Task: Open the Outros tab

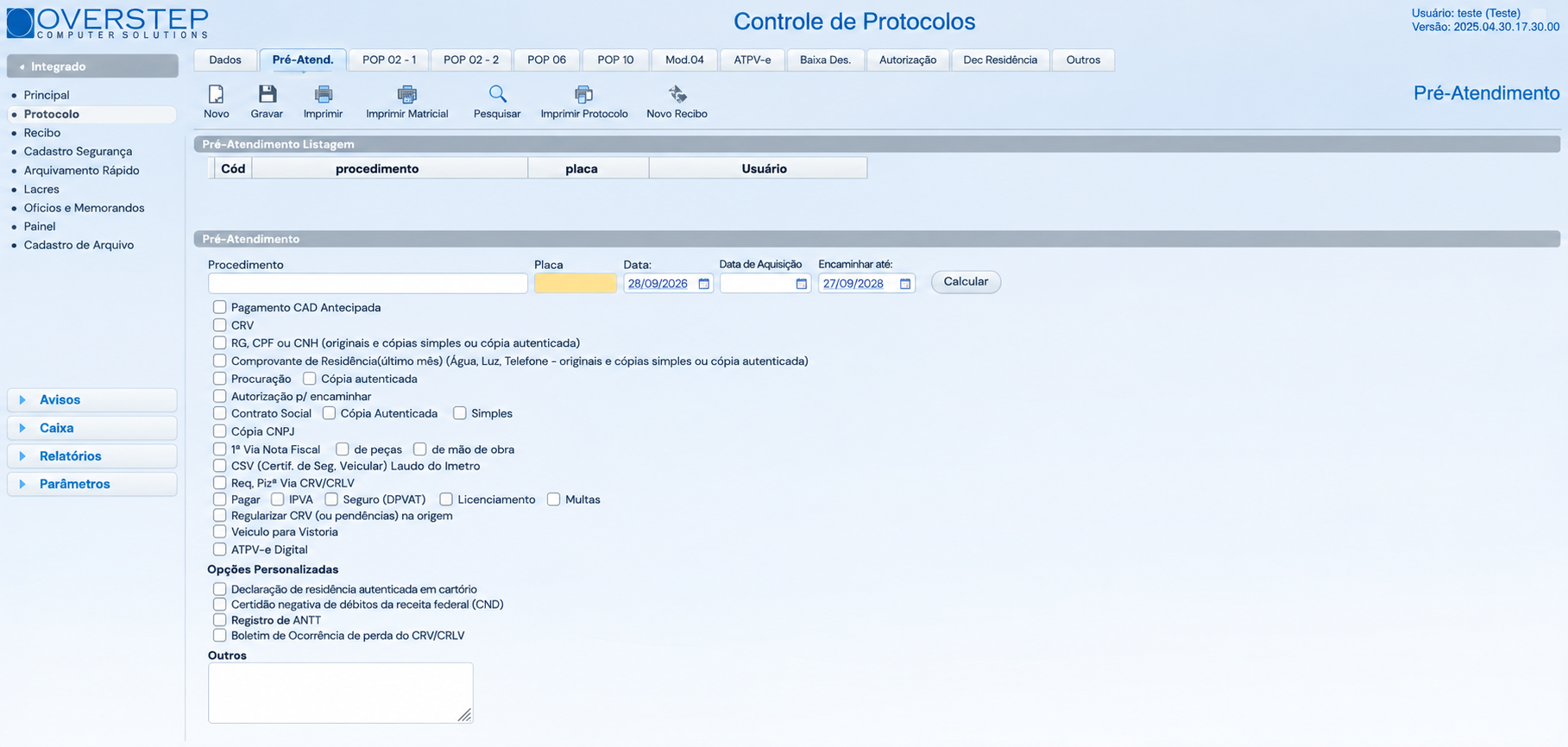Action: pos(1083,60)
